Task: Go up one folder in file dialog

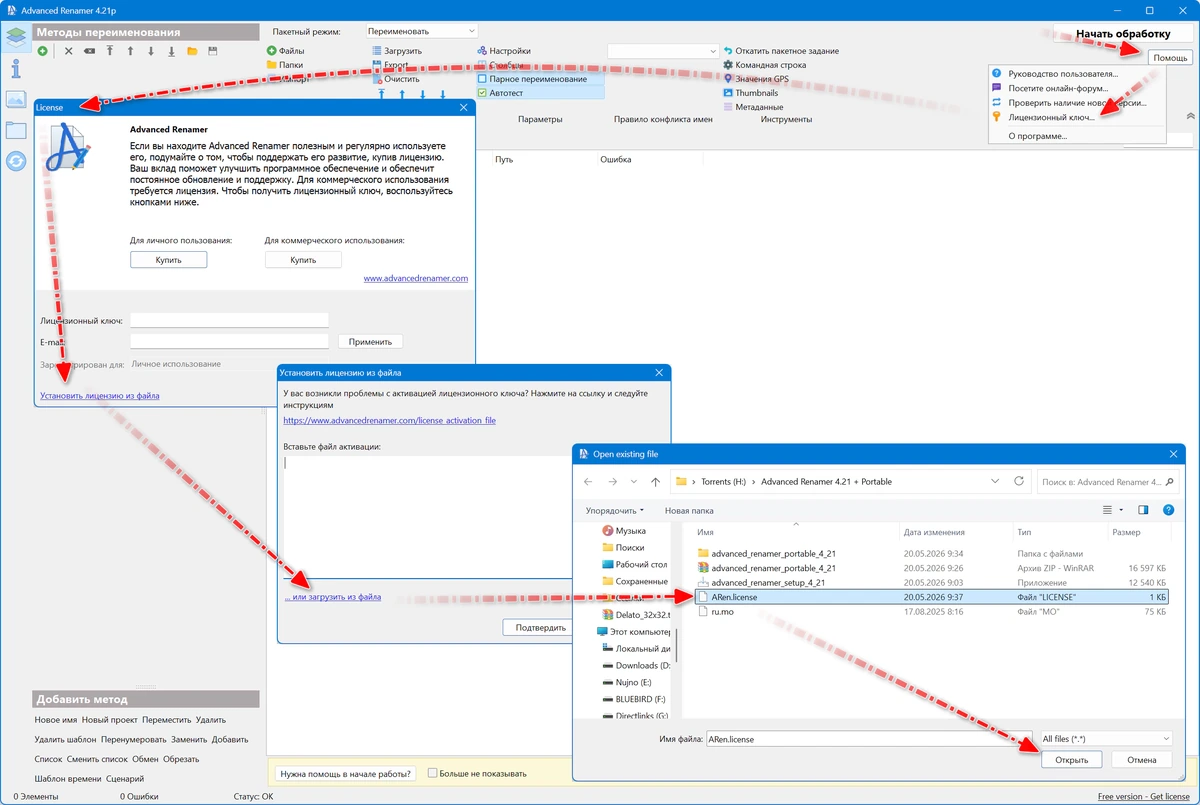Action: tap(655, 482)
